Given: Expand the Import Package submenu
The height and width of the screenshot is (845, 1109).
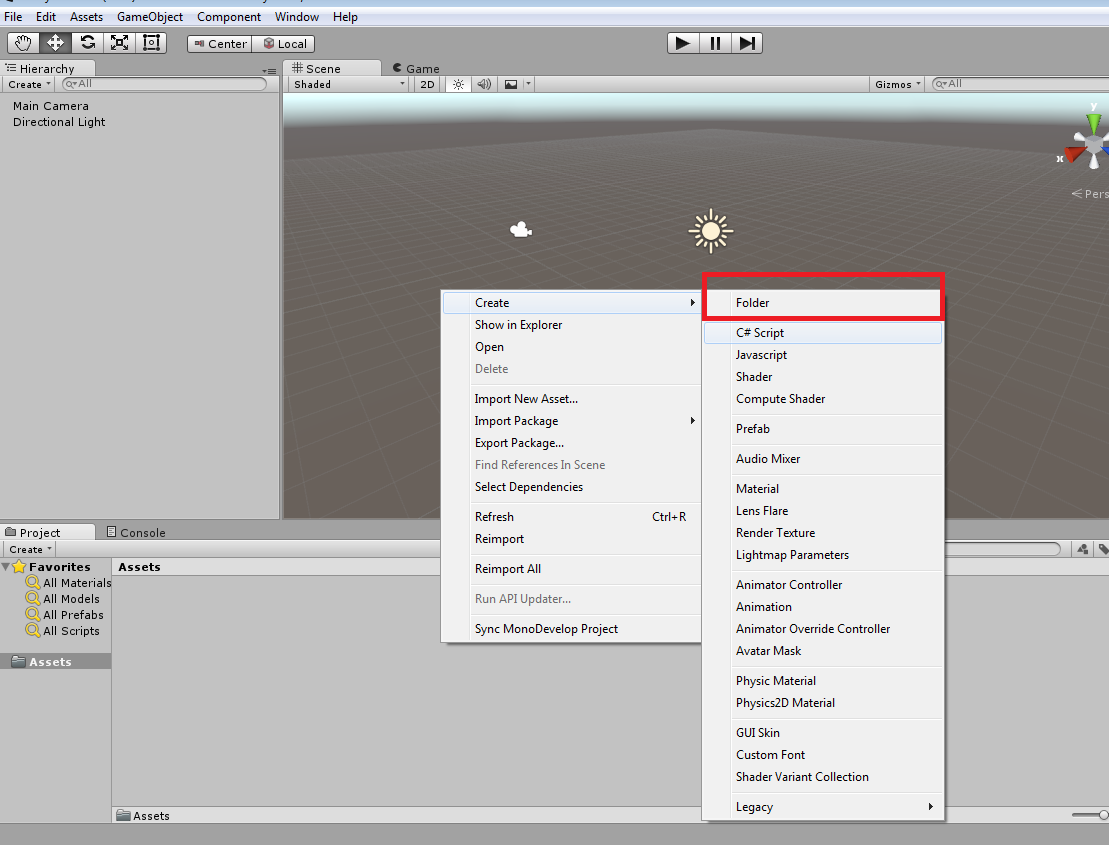Looking at the screenshot, I should pyautogui.click(x=572, y=421).
